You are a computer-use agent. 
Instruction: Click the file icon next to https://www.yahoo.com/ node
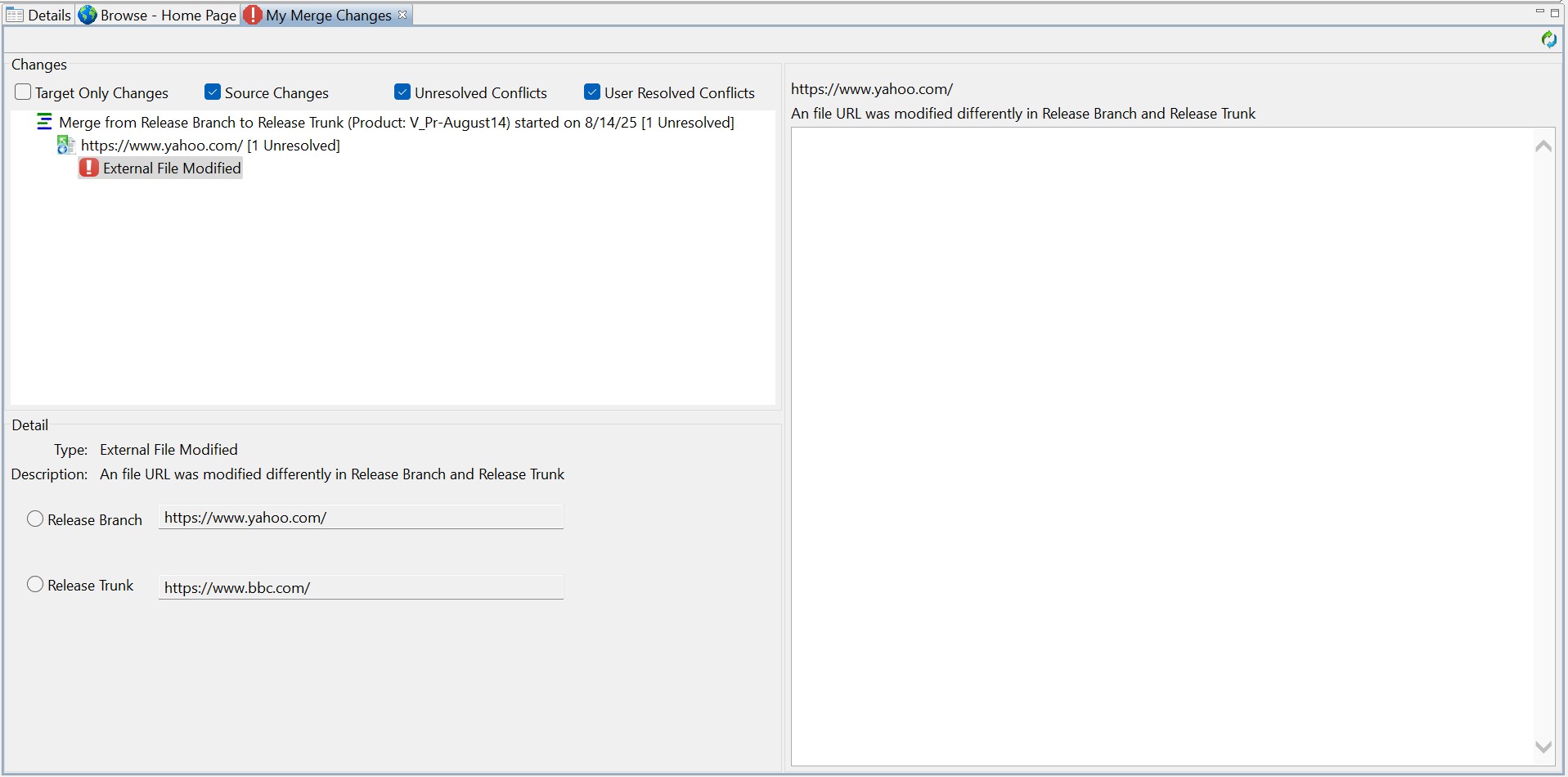coord(65,146)
